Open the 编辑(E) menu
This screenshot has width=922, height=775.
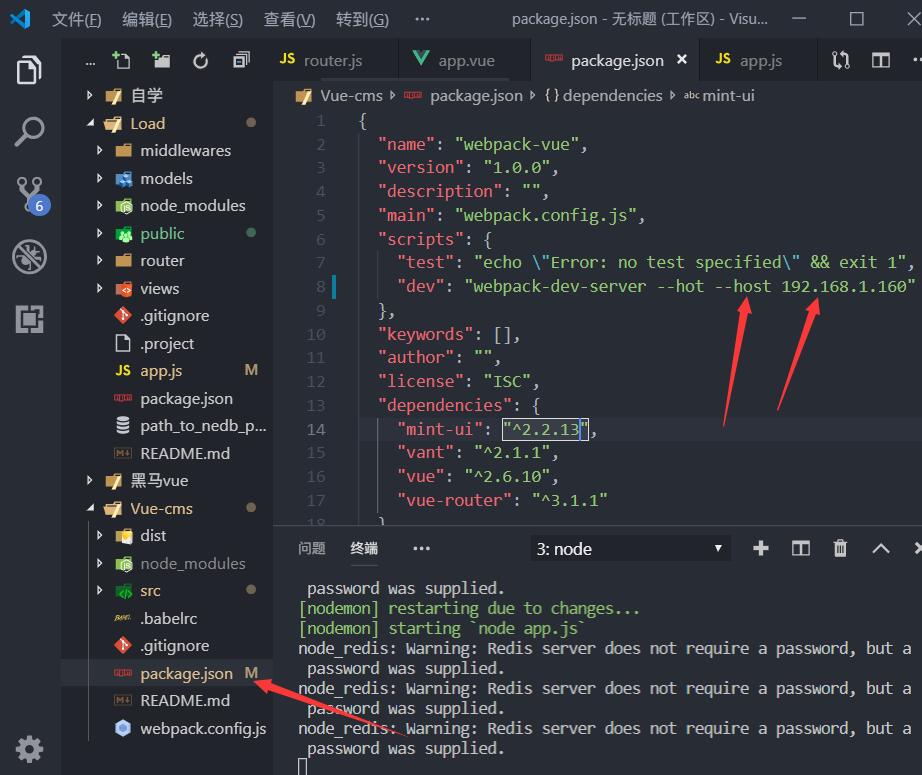click(146, 19)
